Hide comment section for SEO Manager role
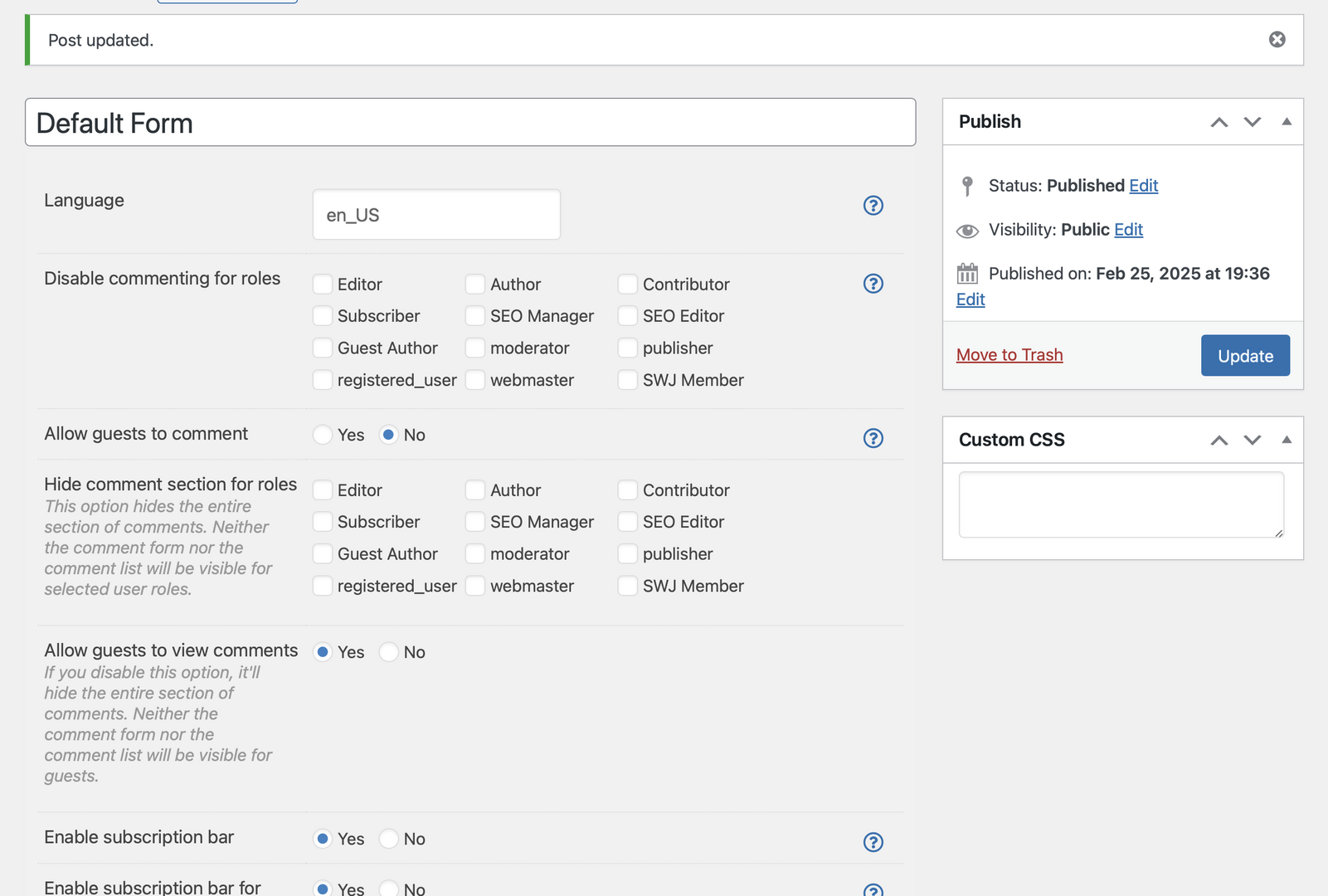The height and width of the screenshot is (896, 1328). pyautogui.click(x=475, y=522)
